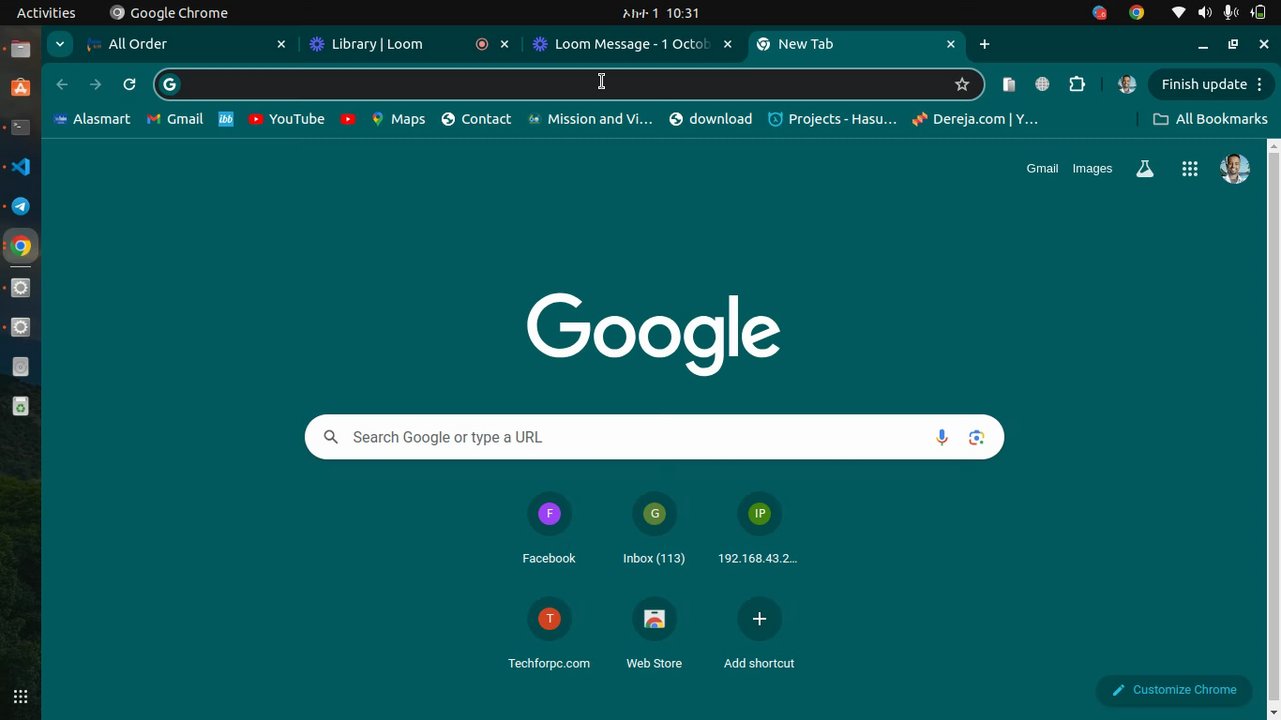Open the system tray volume icon

[x=1204, y=13]
